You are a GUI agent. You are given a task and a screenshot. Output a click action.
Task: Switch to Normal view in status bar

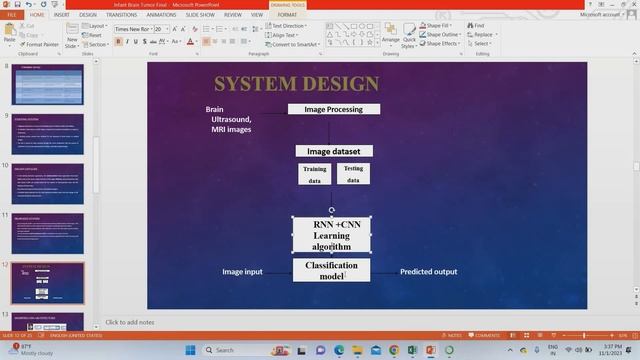click(x=513, y=336)
